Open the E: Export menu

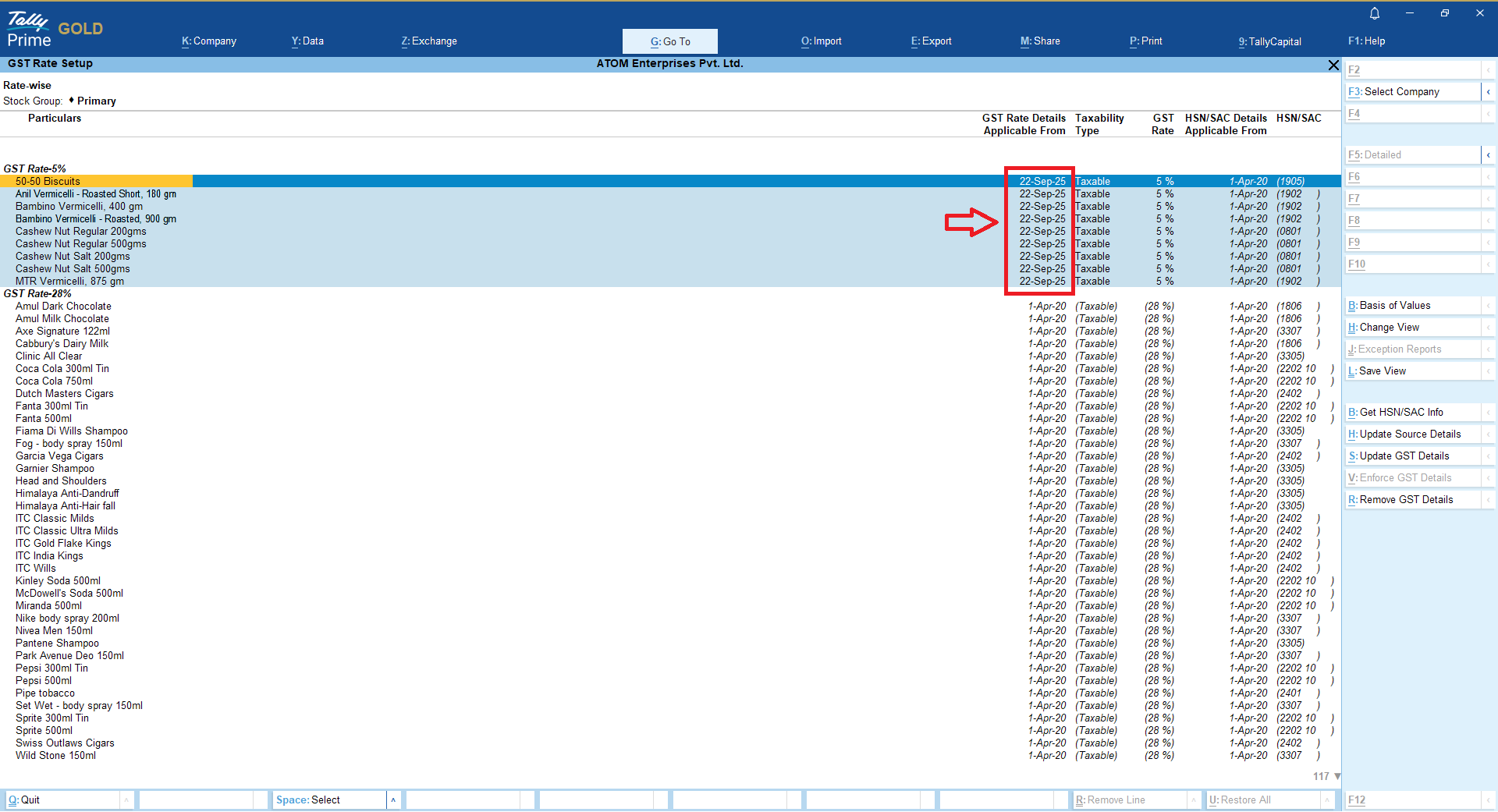(931, 41)
